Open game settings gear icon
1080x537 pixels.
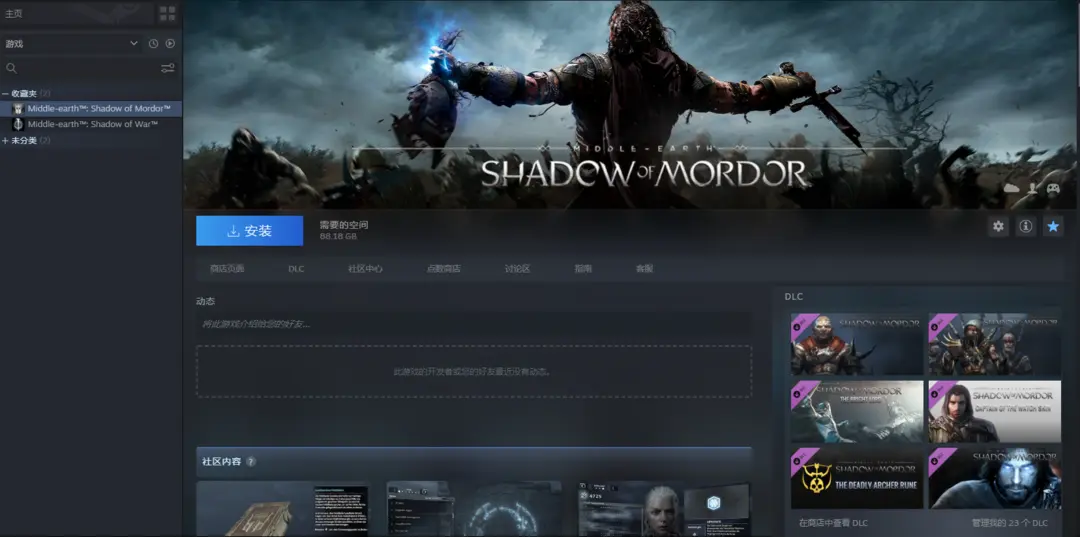pos(998,226)
